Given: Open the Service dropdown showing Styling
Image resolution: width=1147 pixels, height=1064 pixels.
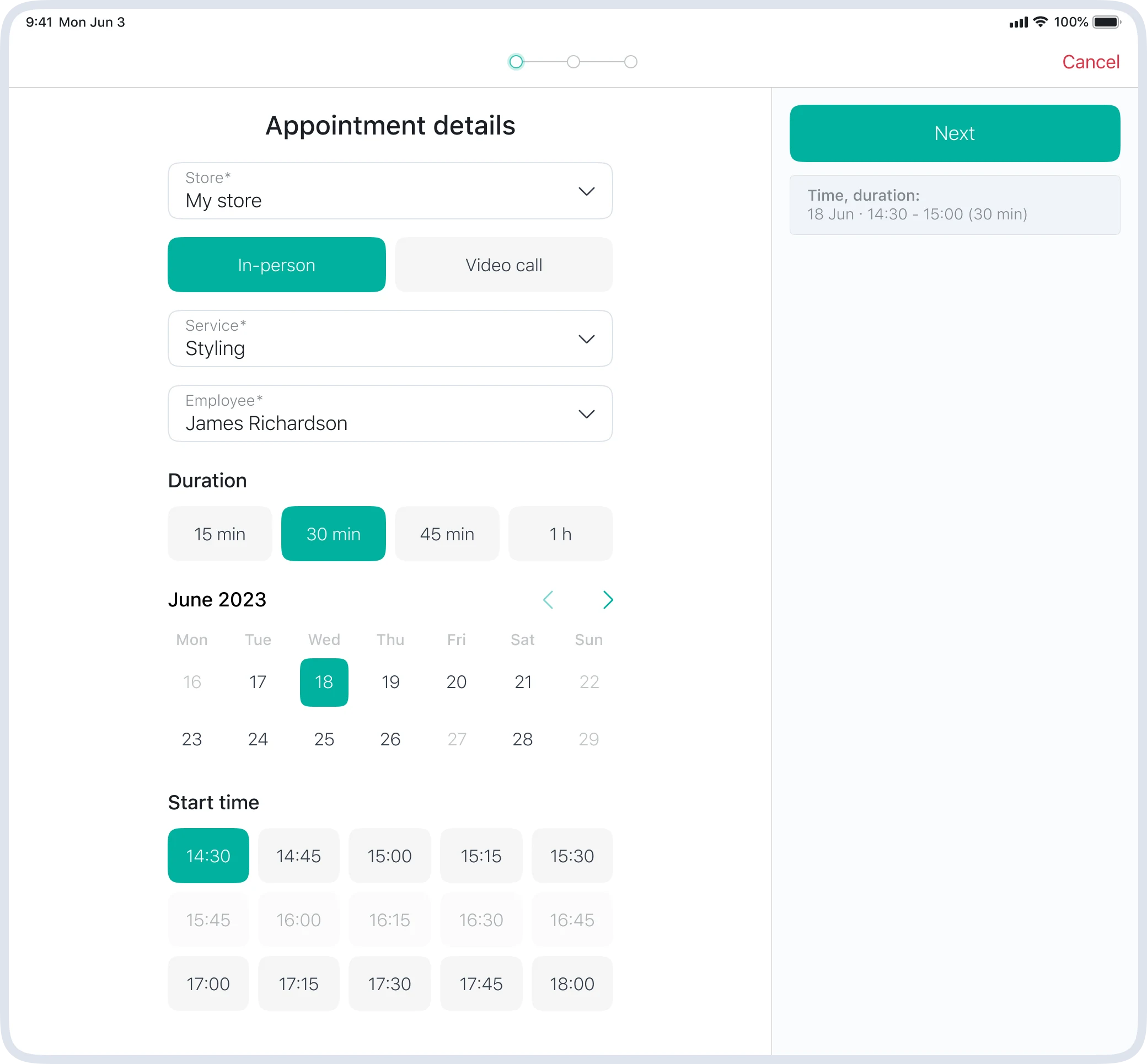Looking at the screenshot, I should click(x=390, y=338).
